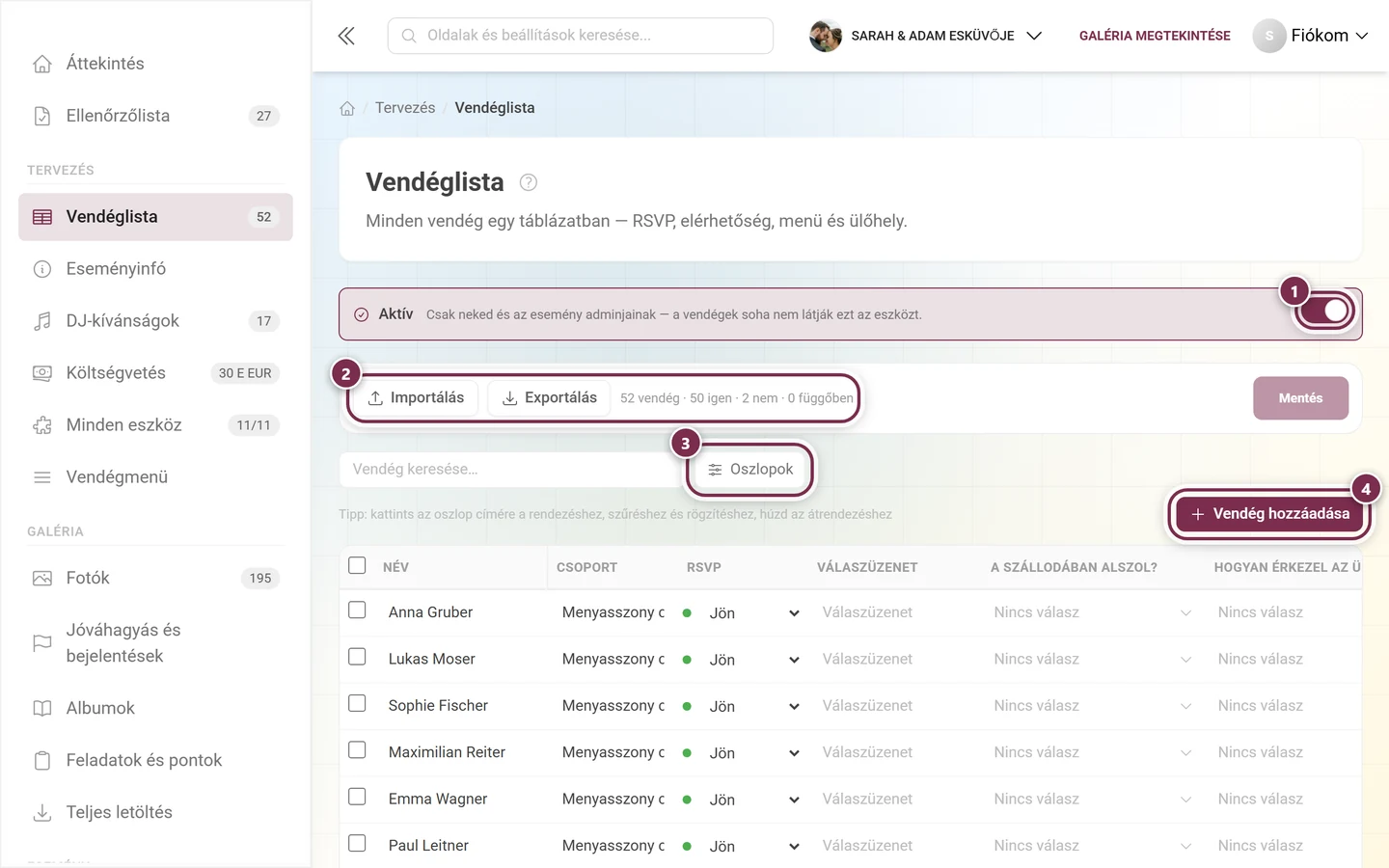Image resolution: width=1389 pixels, height=868 pixels.
Task: Click the help question mark next to Vendéglista
Action: 529,182
